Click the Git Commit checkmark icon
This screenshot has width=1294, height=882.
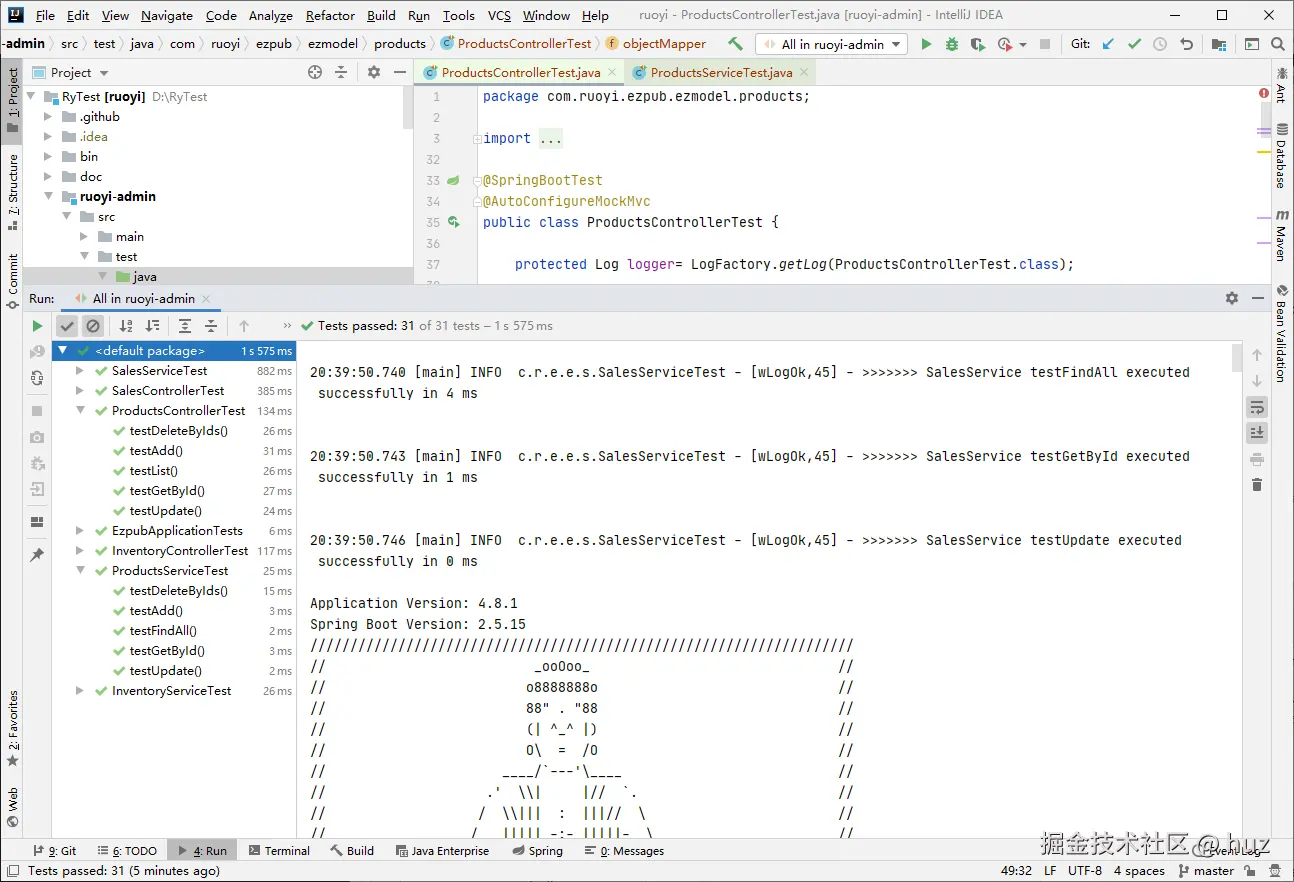pyautogui.click(x=1134, y=44)
